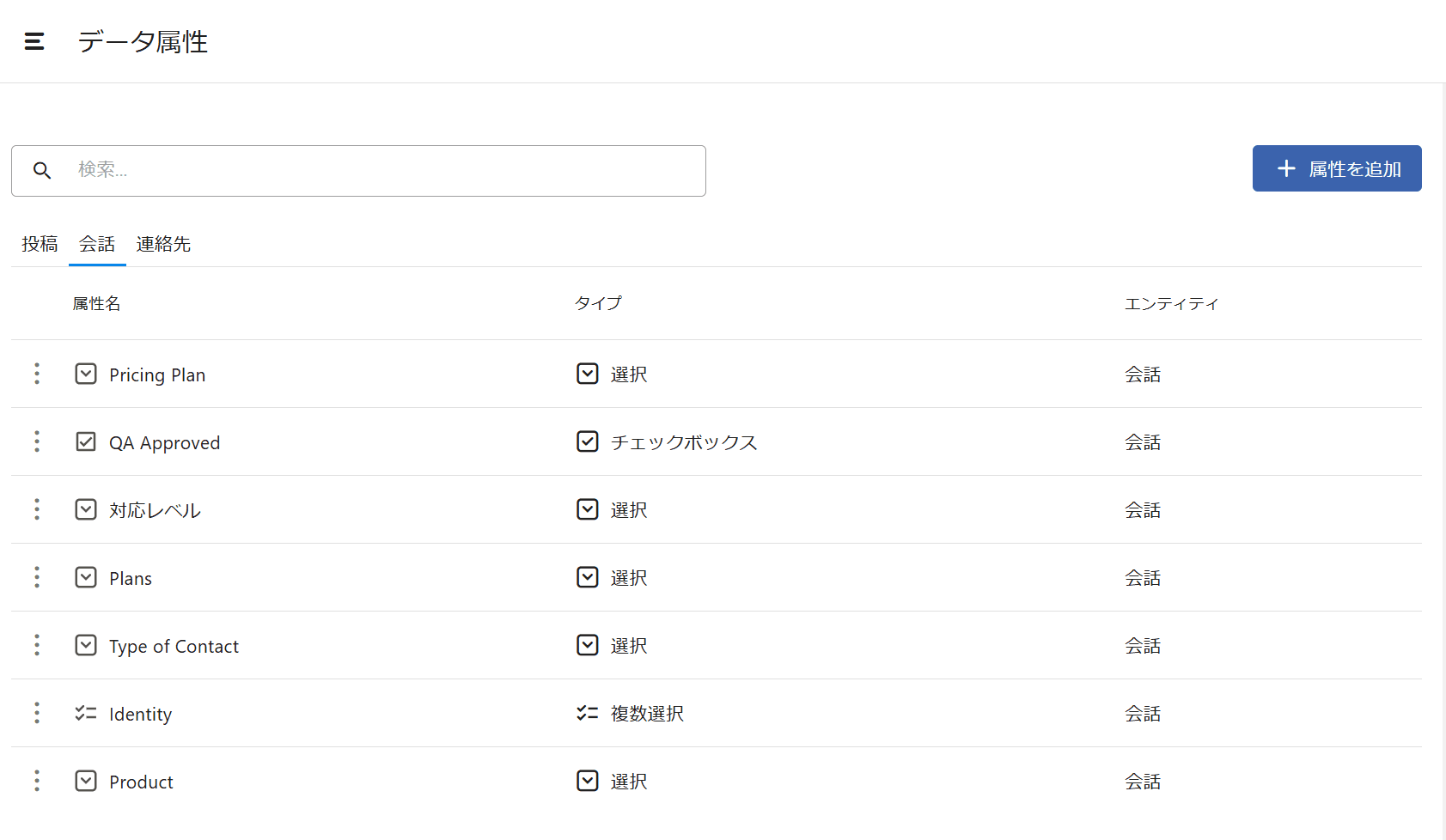
Task: Open the Type of Contact attribute
Action: coord(174,646)
